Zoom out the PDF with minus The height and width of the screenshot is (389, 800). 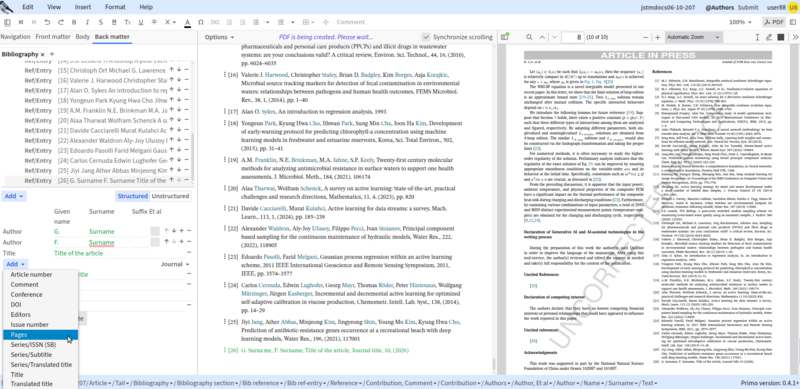click(646, 37)
